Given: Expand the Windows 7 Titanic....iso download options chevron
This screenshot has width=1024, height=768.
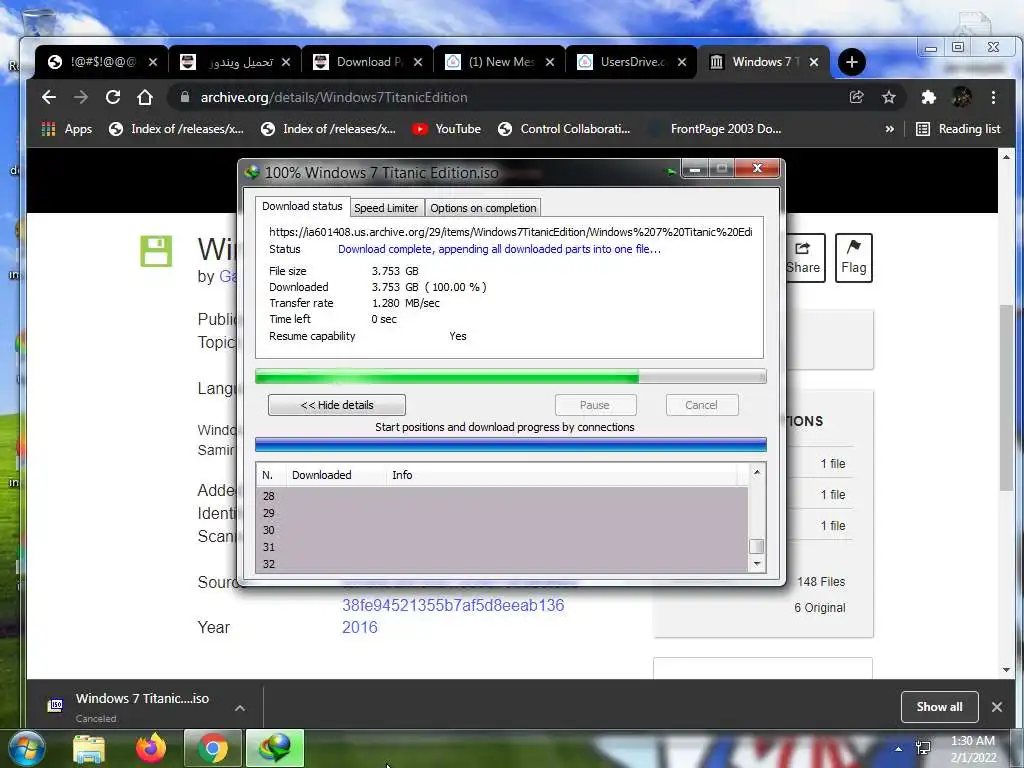Looking at the screenshot, I should (x=240, y=708).
